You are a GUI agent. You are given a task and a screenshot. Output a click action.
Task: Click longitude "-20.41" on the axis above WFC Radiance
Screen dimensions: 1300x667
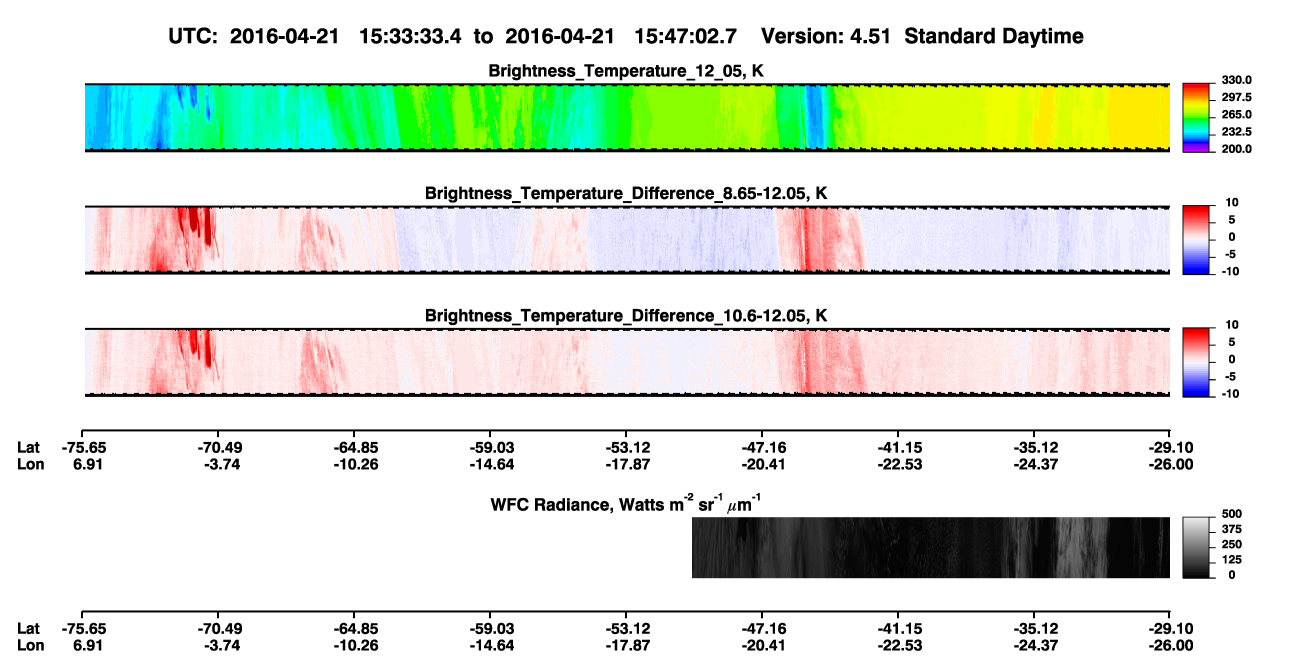[763, 464]
